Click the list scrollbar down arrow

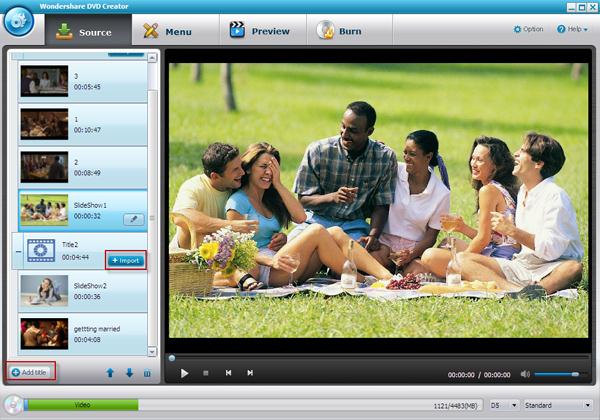coord(152,351)
